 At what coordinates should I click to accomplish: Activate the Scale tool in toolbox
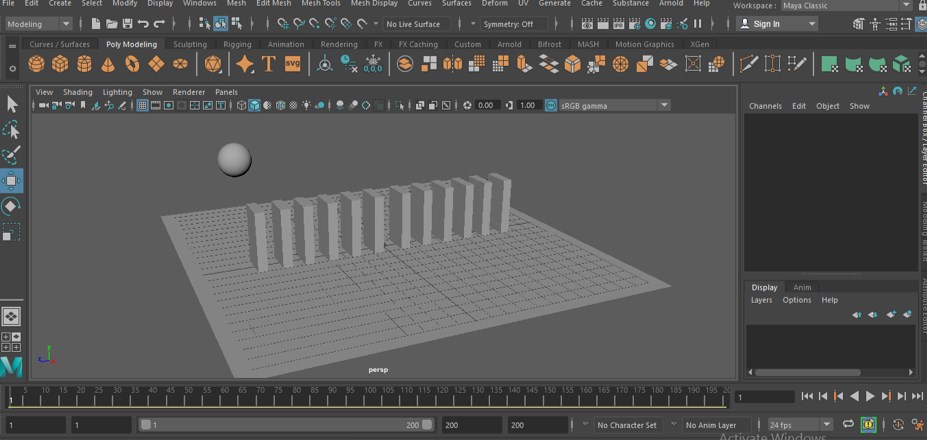12,232
